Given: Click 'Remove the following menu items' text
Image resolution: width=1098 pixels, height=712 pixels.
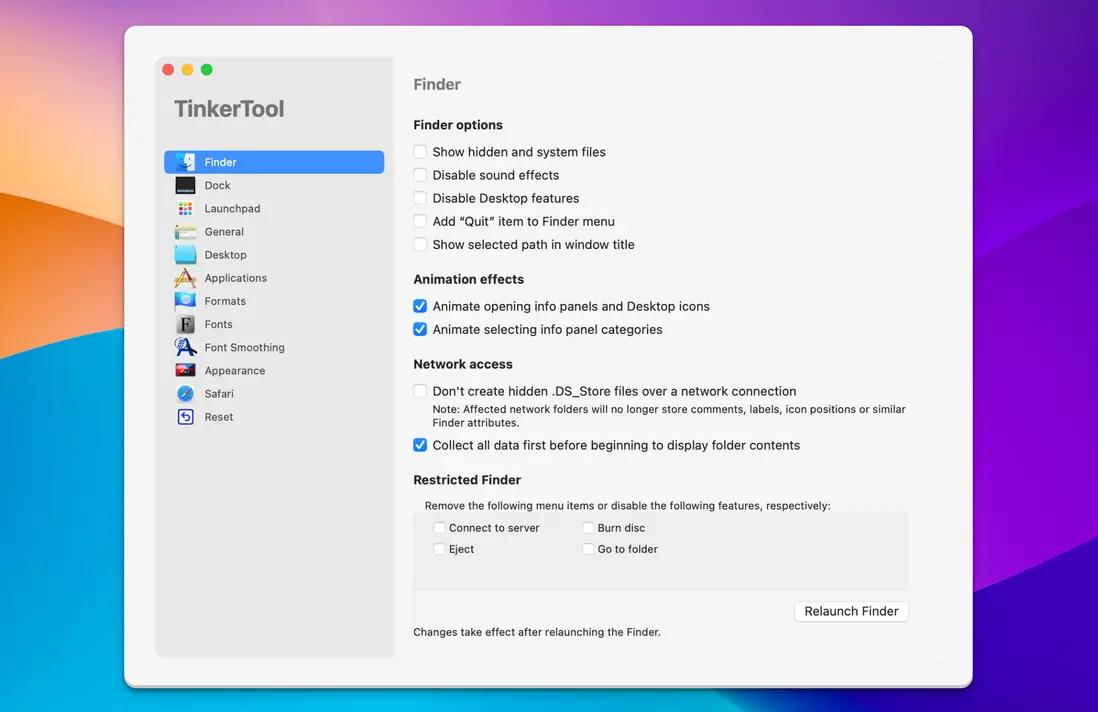Looking at the screenshot, I should click(627, 505).
